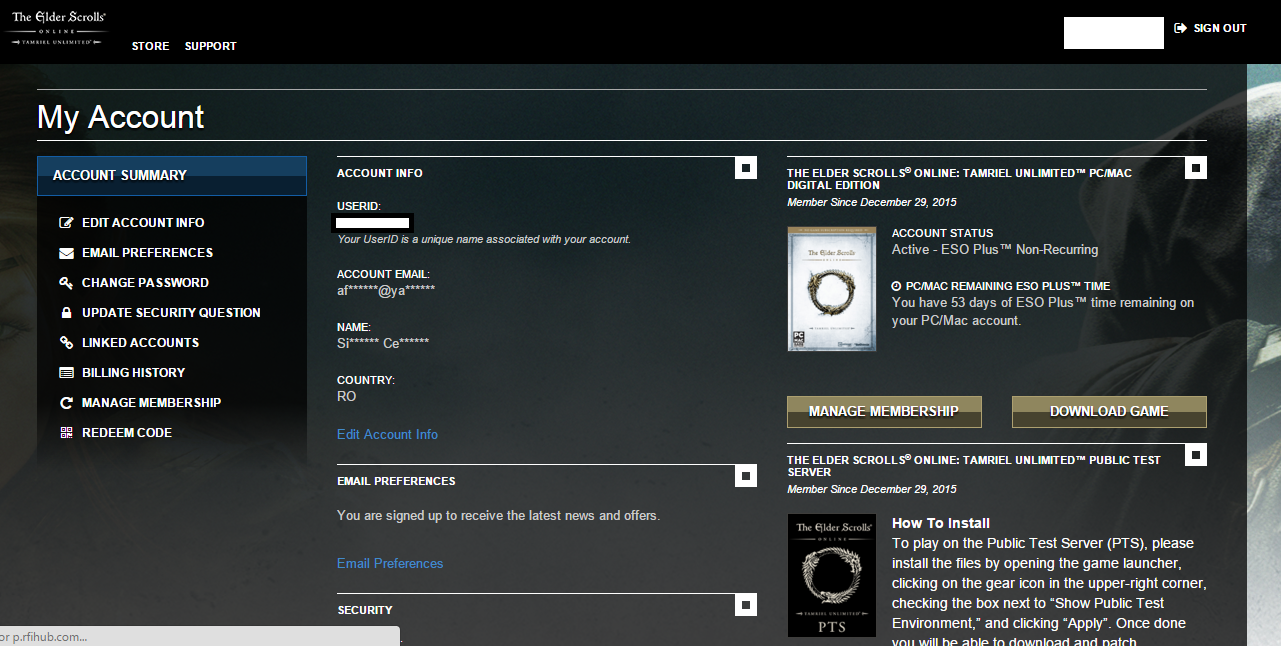
Task: Open Redeem Code page
Action: (x=127, y=433)
